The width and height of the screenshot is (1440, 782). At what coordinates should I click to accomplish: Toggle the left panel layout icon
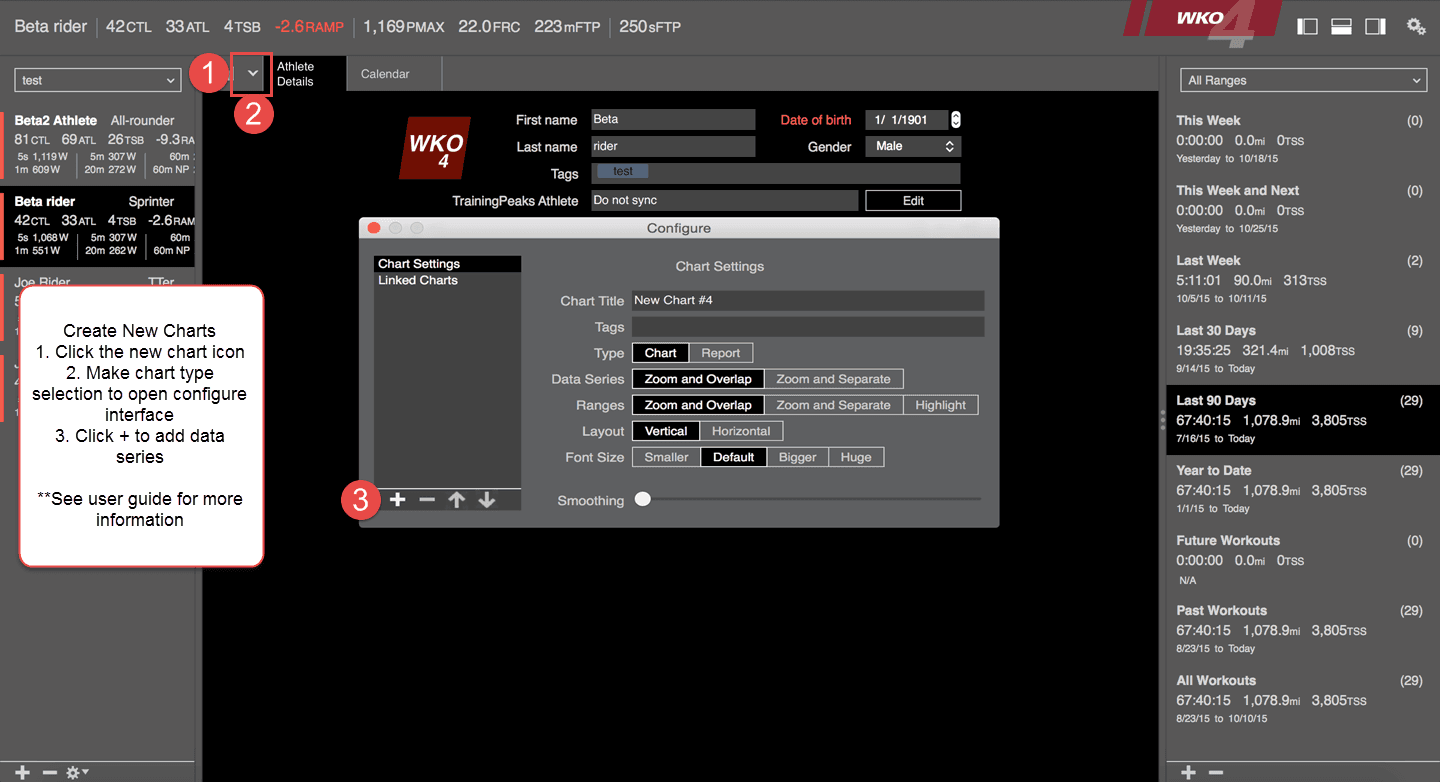tap(1307, 27)
